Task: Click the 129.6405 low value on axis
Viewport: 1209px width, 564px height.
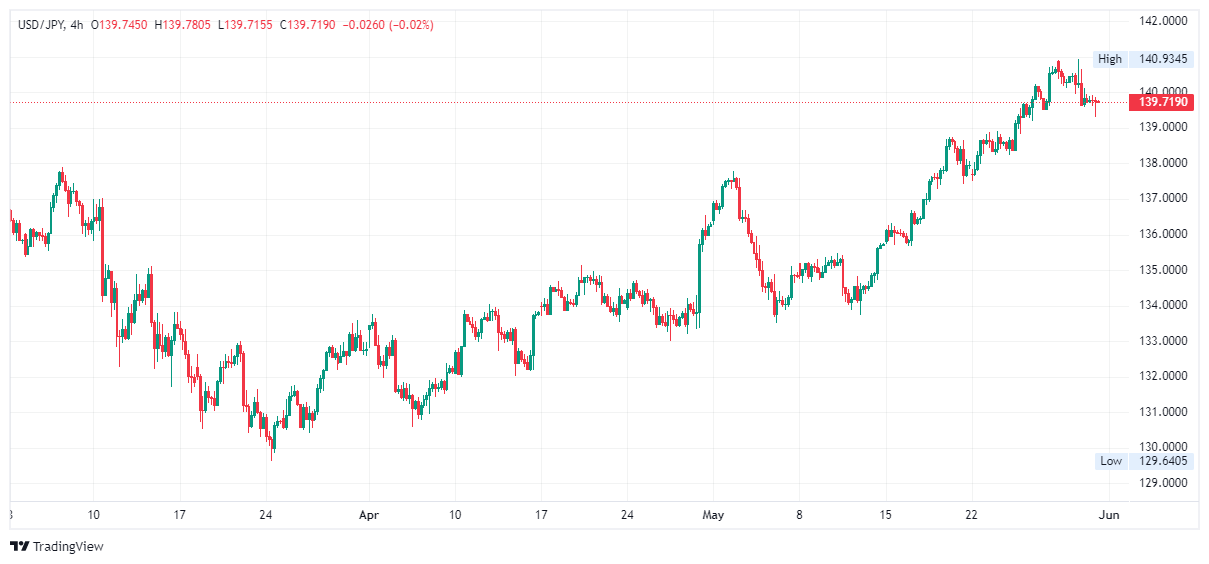Action: coord(1163,461)
